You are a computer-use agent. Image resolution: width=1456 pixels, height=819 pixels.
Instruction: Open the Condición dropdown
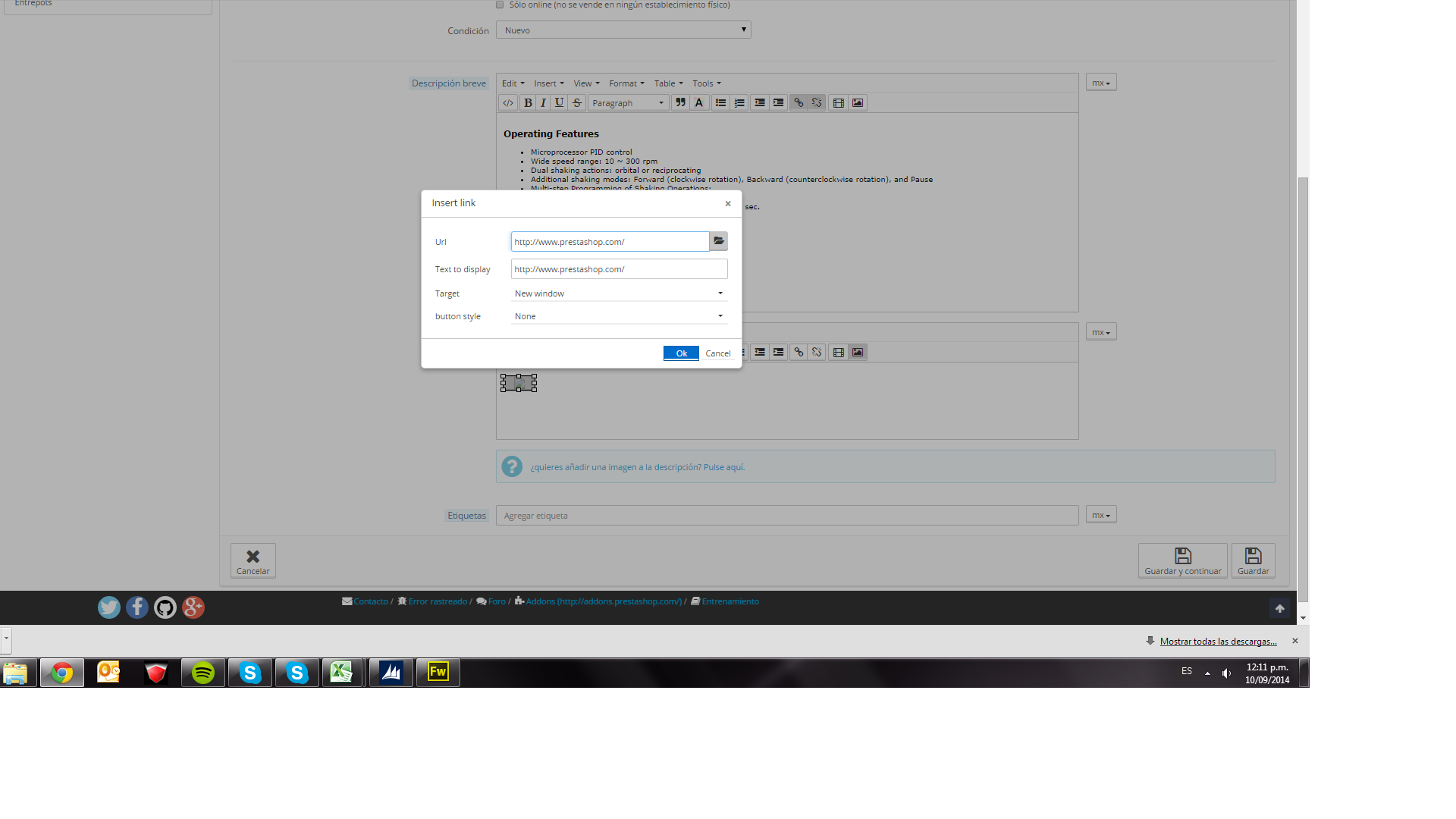click(x=623, y=30)
